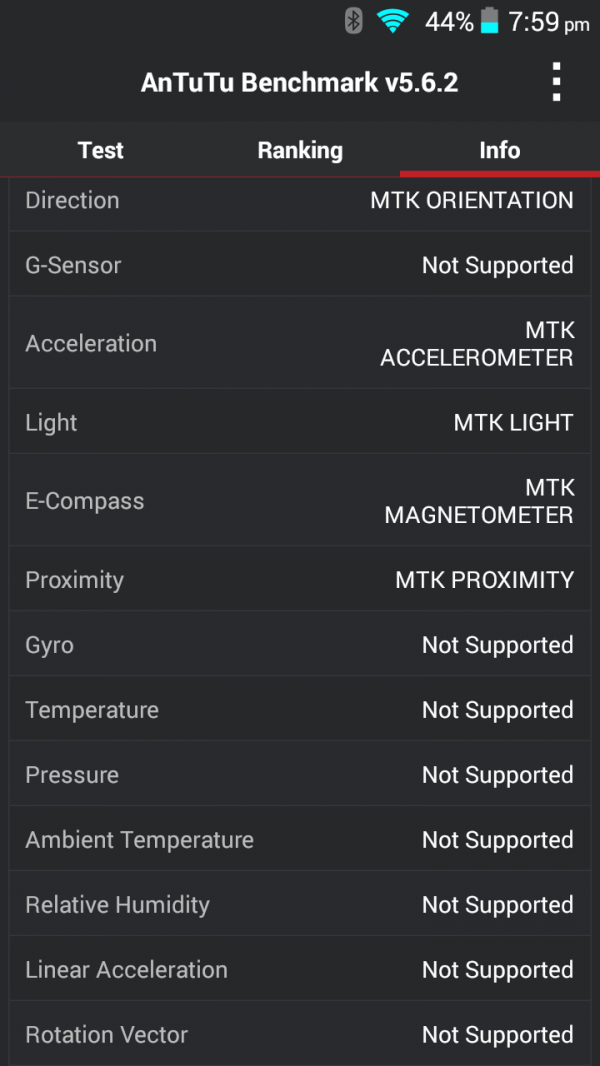Tap the Relative Humidity row

pos(300,905)
